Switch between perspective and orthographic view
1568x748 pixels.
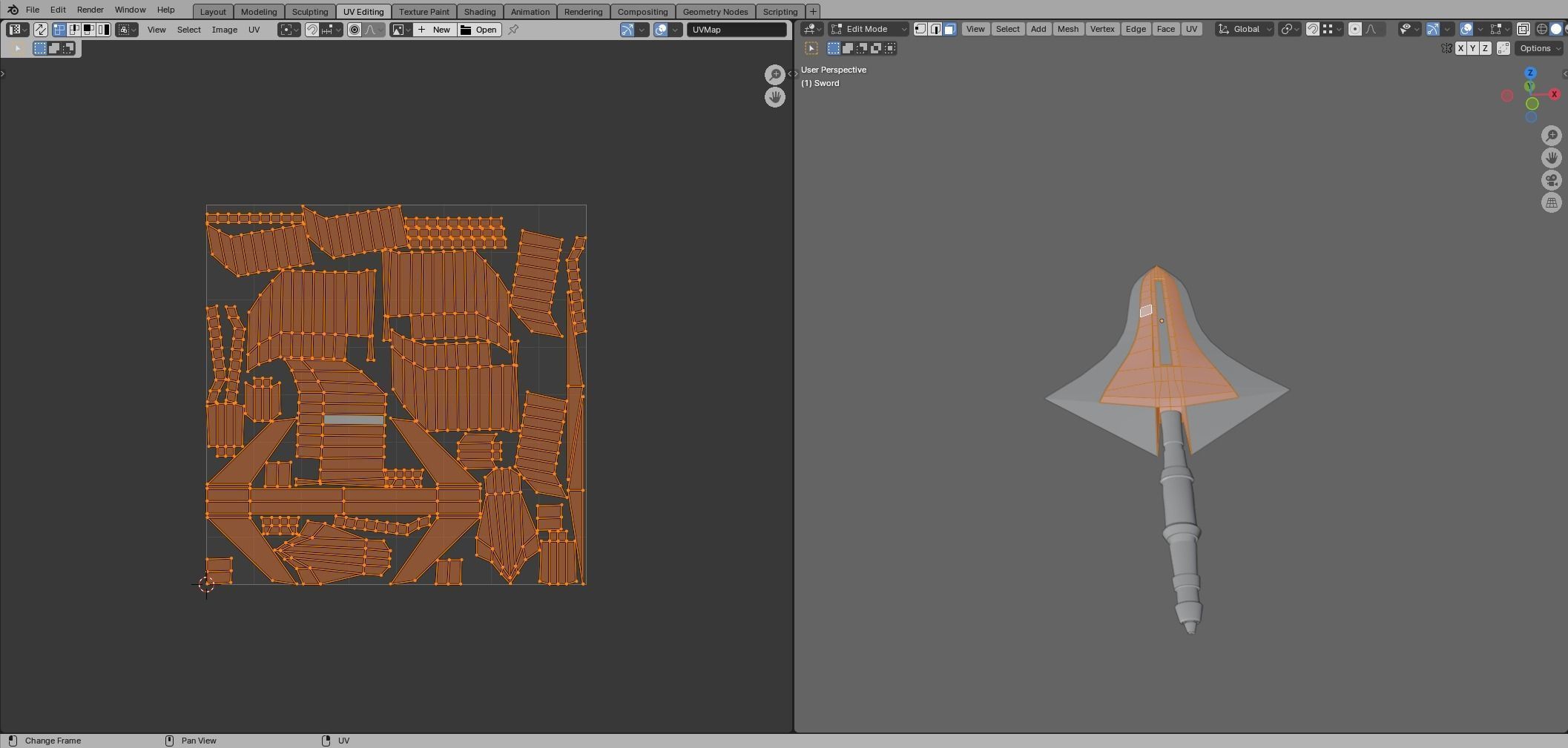point(1552,202)
